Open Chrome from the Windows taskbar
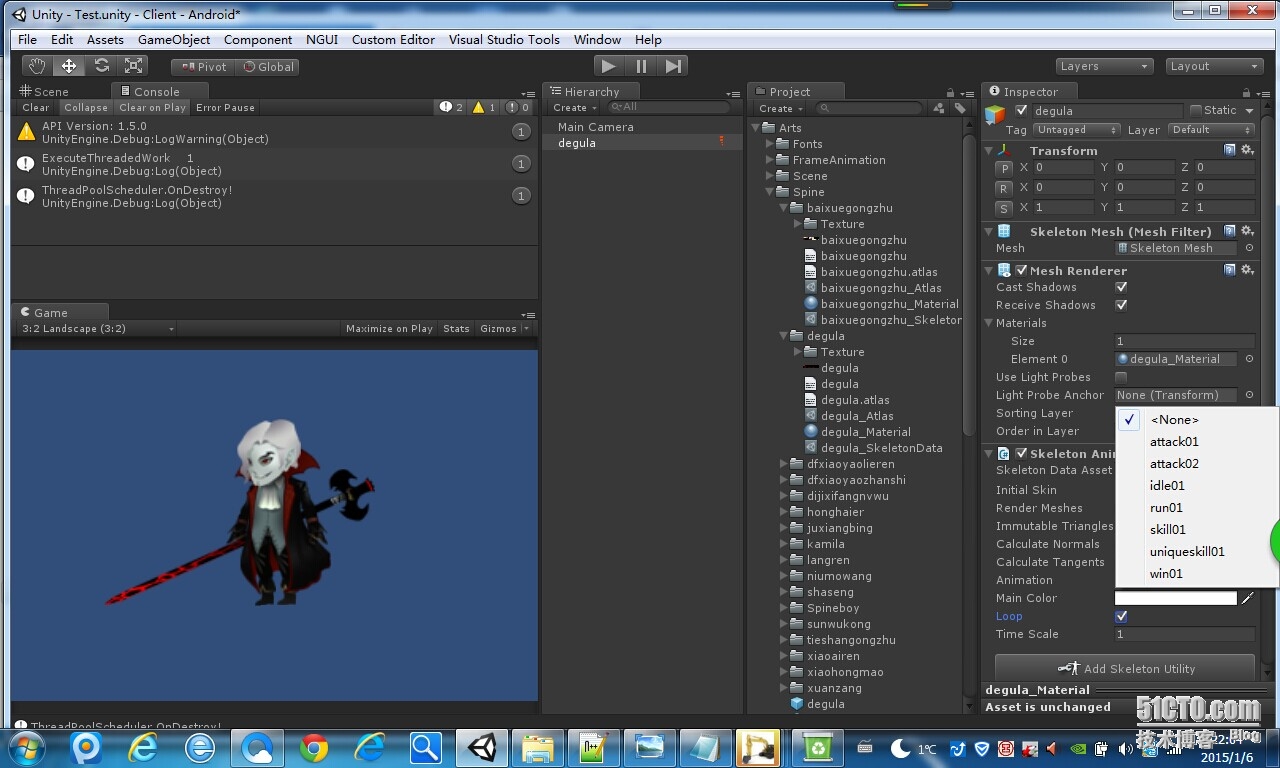 (x=314, y=747)
